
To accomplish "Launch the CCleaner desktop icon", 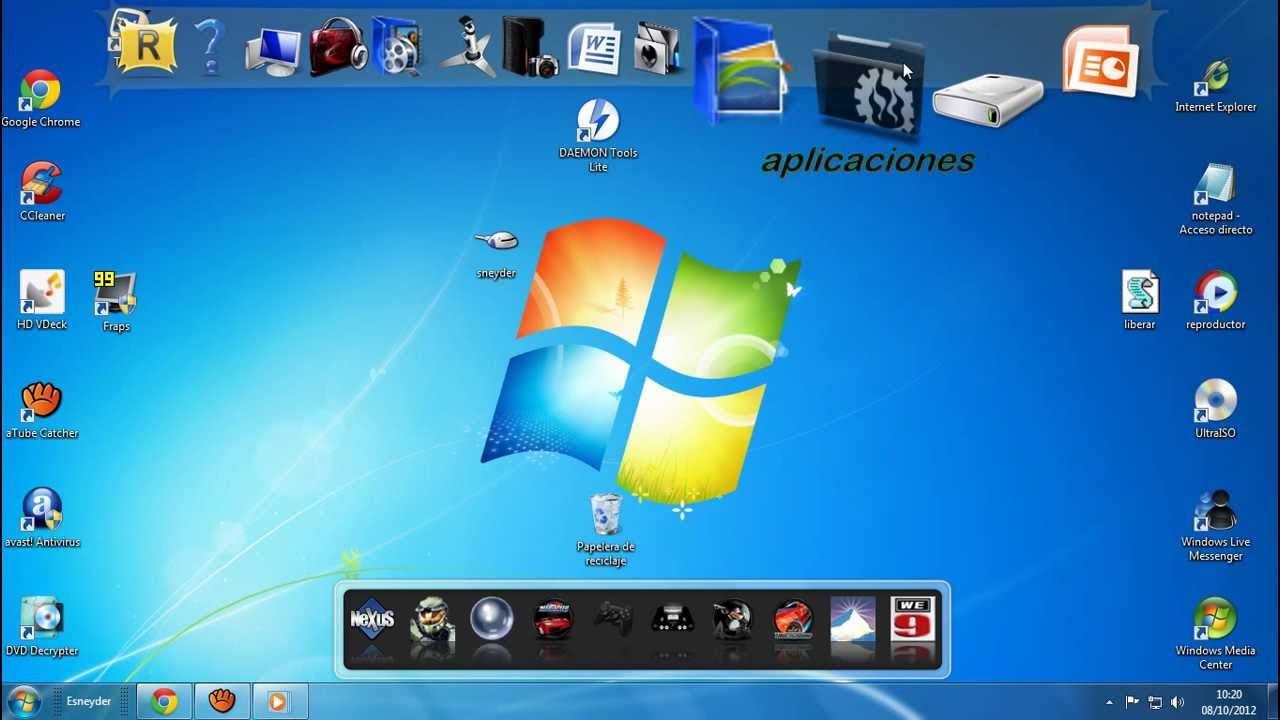I will point(42,192).
